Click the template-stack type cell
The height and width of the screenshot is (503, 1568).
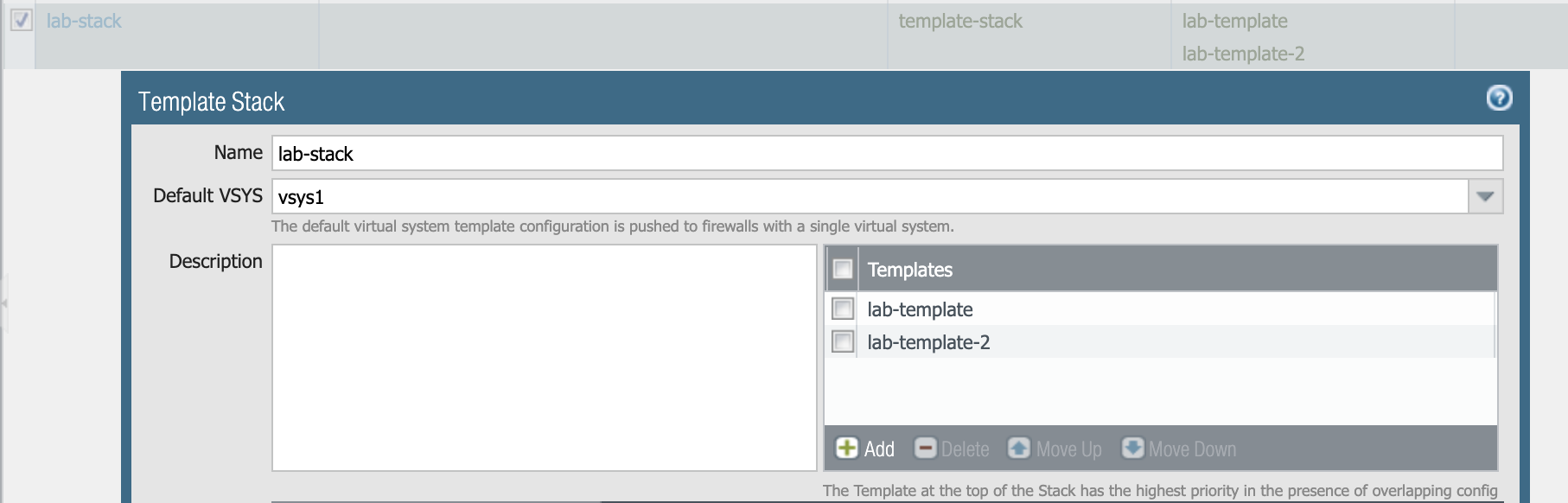pos(960,21)
